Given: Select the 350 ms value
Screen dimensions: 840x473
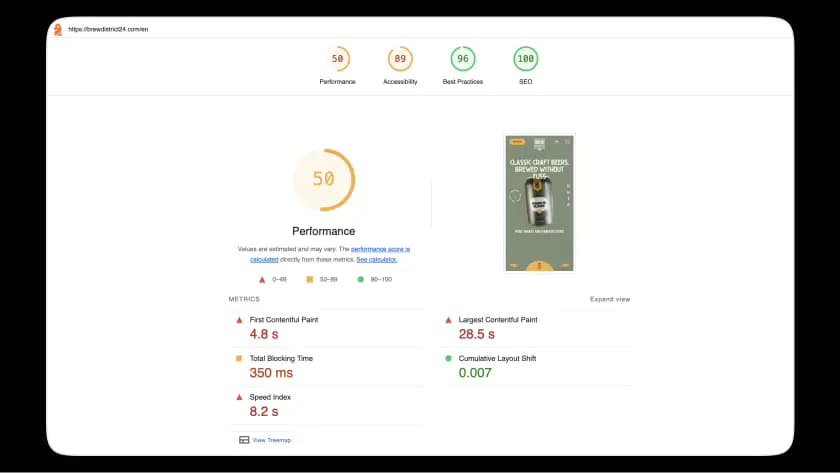Looking at the screenshot, I should (x=271, y=373).
